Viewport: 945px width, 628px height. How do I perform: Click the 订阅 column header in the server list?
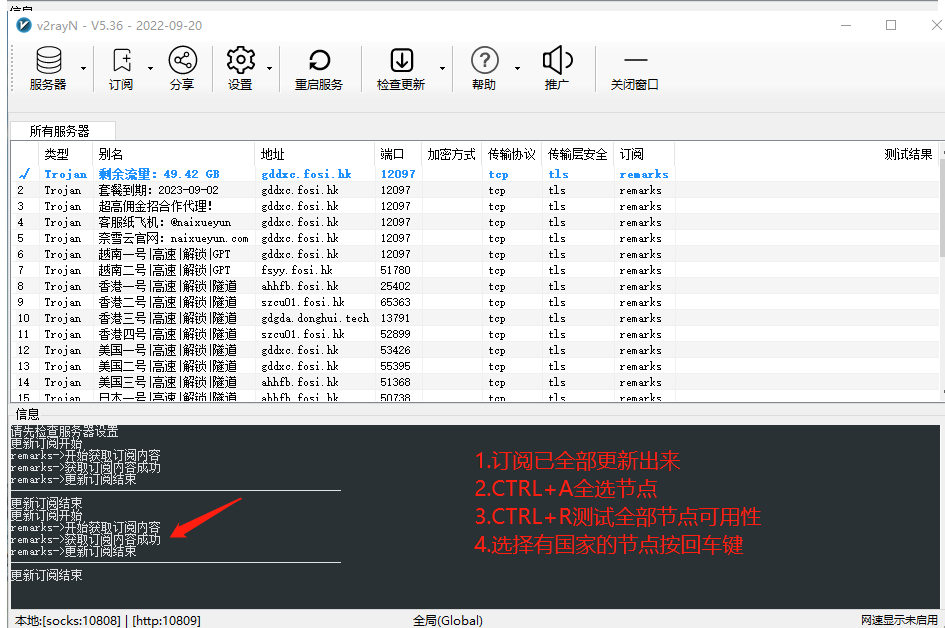(x=644, y=154)
